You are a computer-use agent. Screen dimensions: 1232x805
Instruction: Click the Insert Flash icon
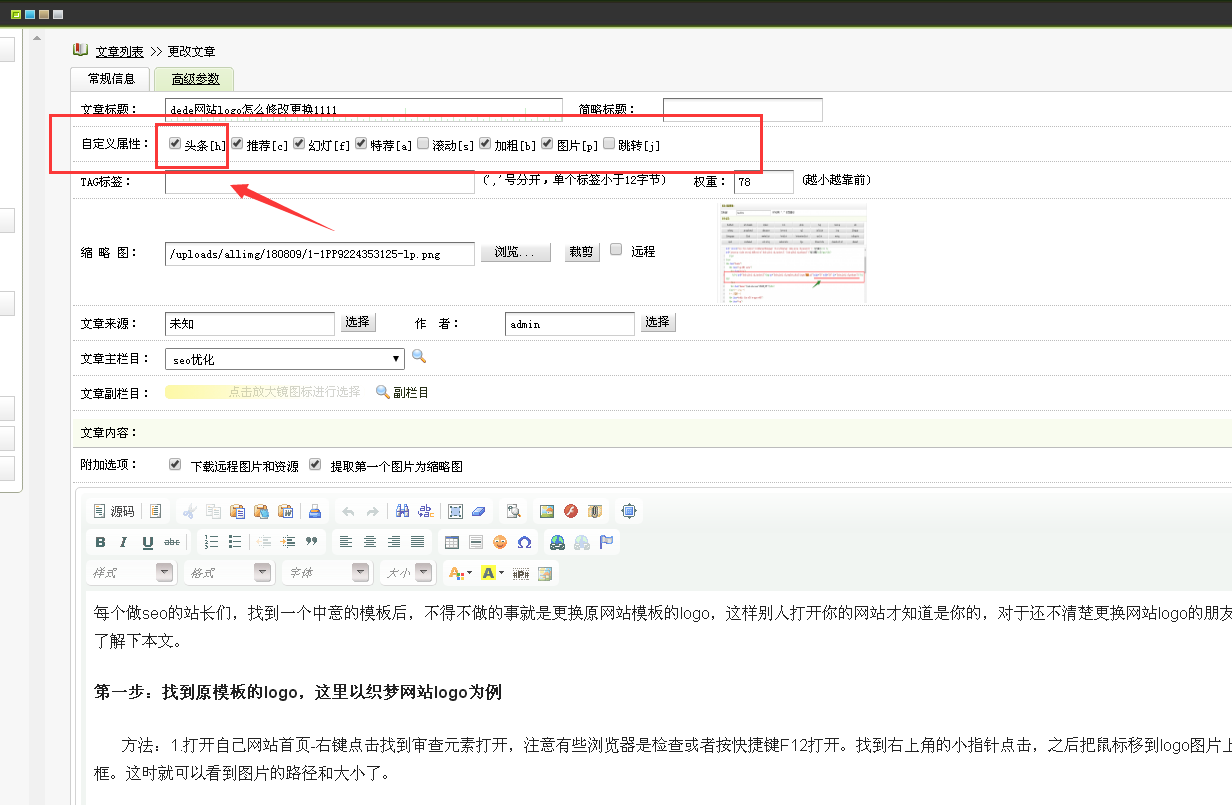point(571,511)
